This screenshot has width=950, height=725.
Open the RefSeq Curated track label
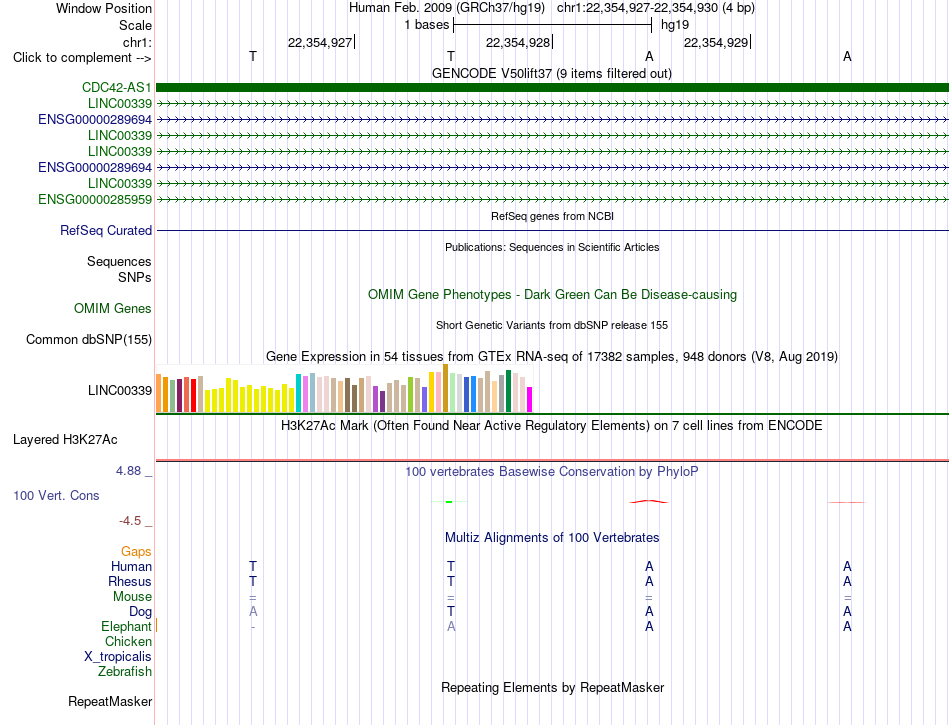click(105, 231)
